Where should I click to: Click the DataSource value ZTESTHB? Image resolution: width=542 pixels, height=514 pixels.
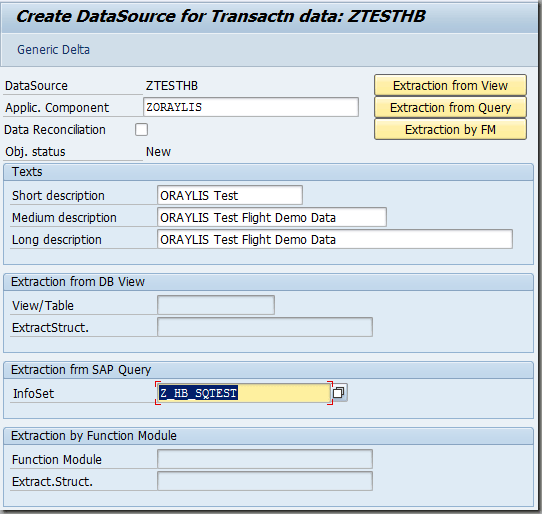coord(172,86)
